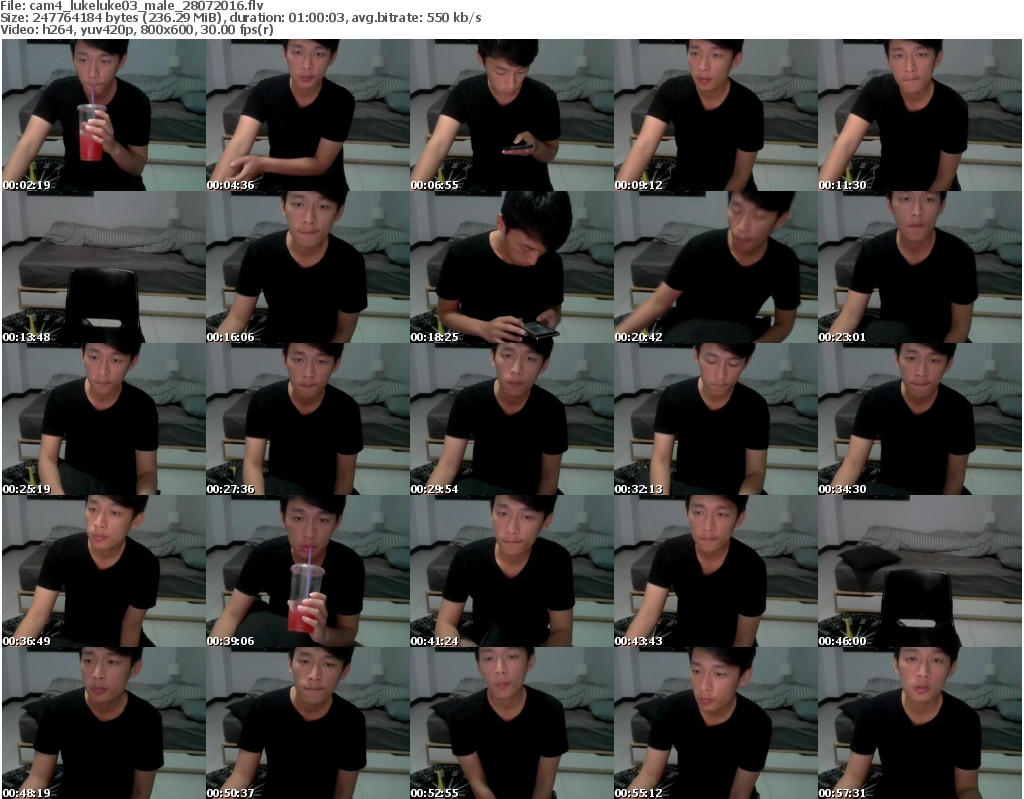Open the empty-chair frame at 00:46:00

920,572
